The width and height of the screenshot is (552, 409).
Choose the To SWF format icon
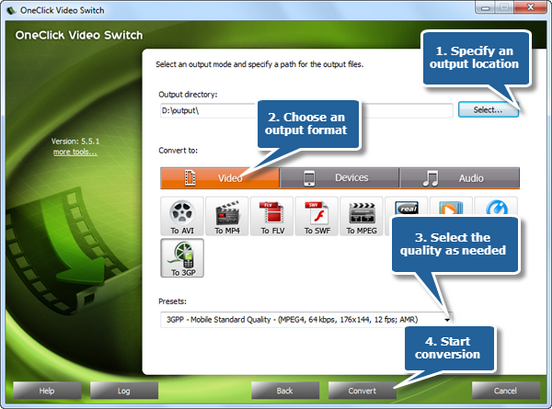coord(317,216)
